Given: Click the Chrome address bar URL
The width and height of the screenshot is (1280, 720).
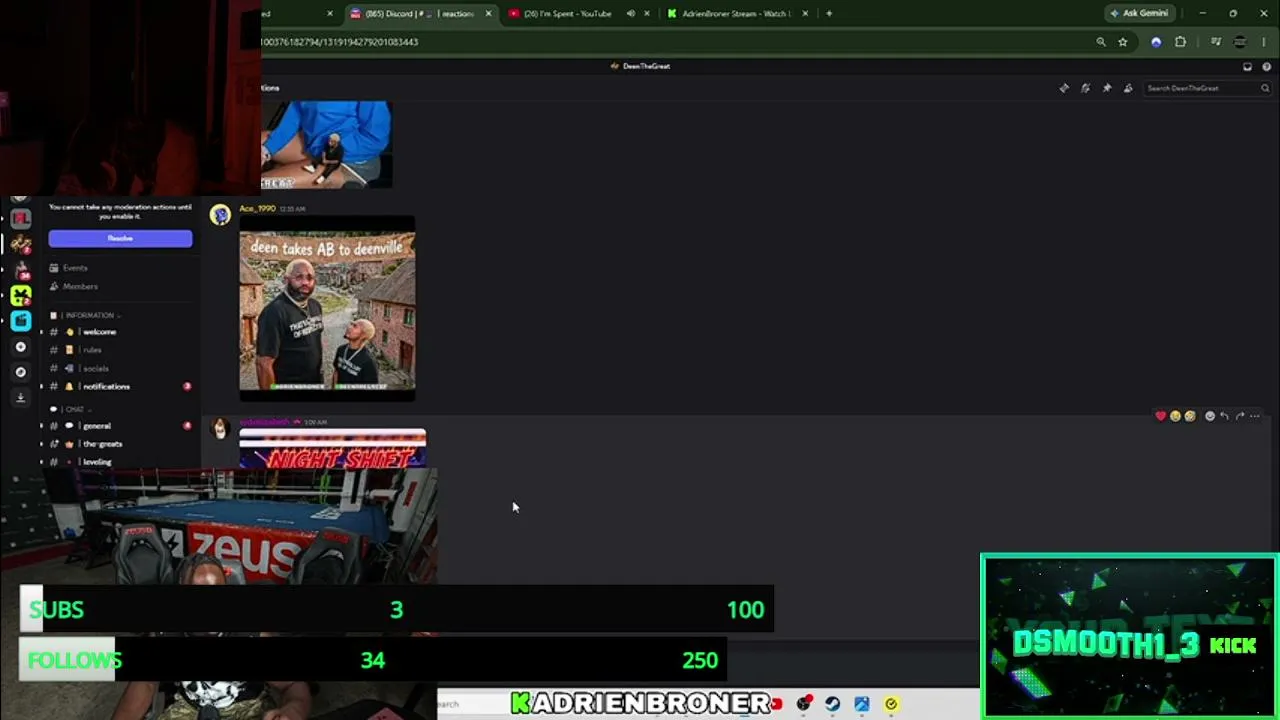Looking at the screenshot, I should (340, 42).
